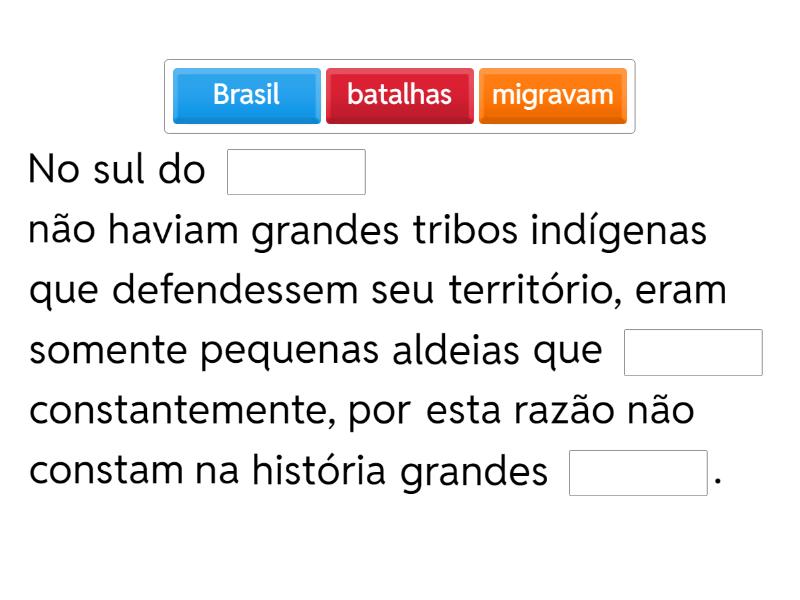Screen dimensions: 800x600
Task: Click the word "aldeias" in the passage
Action: [462, 351]
